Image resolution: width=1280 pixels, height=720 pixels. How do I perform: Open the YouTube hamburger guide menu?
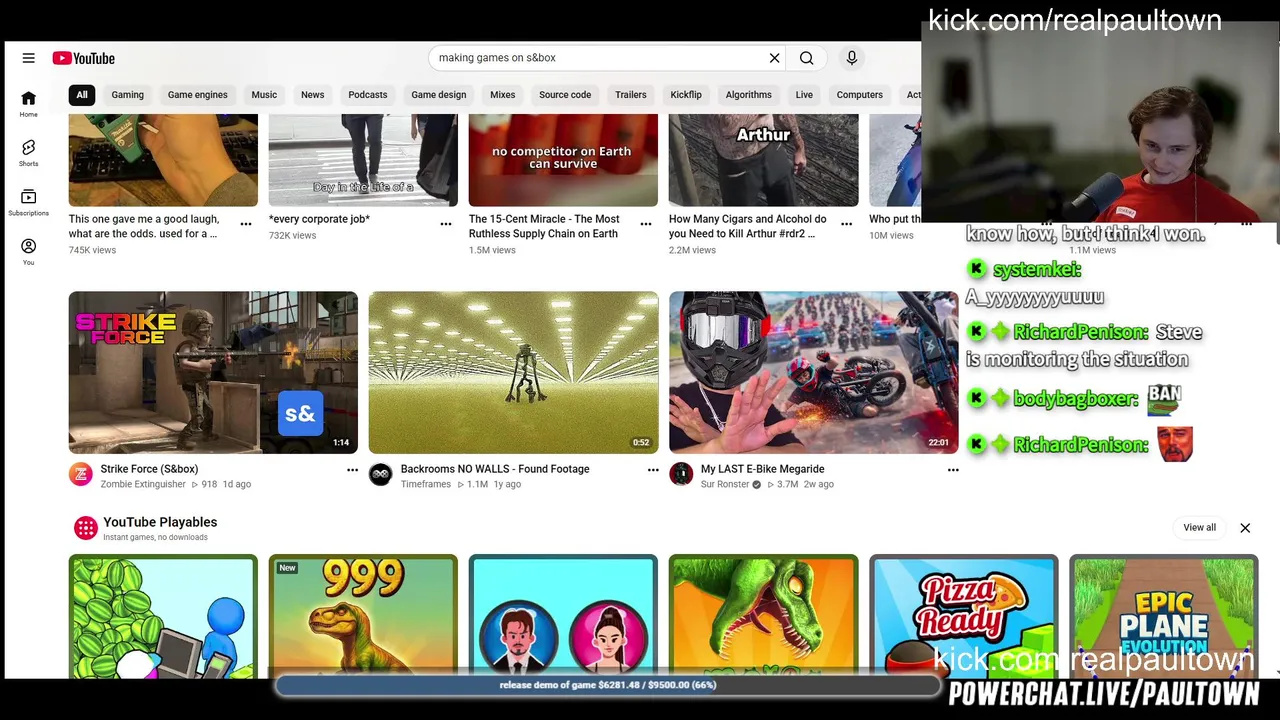[x=28, y=58]
